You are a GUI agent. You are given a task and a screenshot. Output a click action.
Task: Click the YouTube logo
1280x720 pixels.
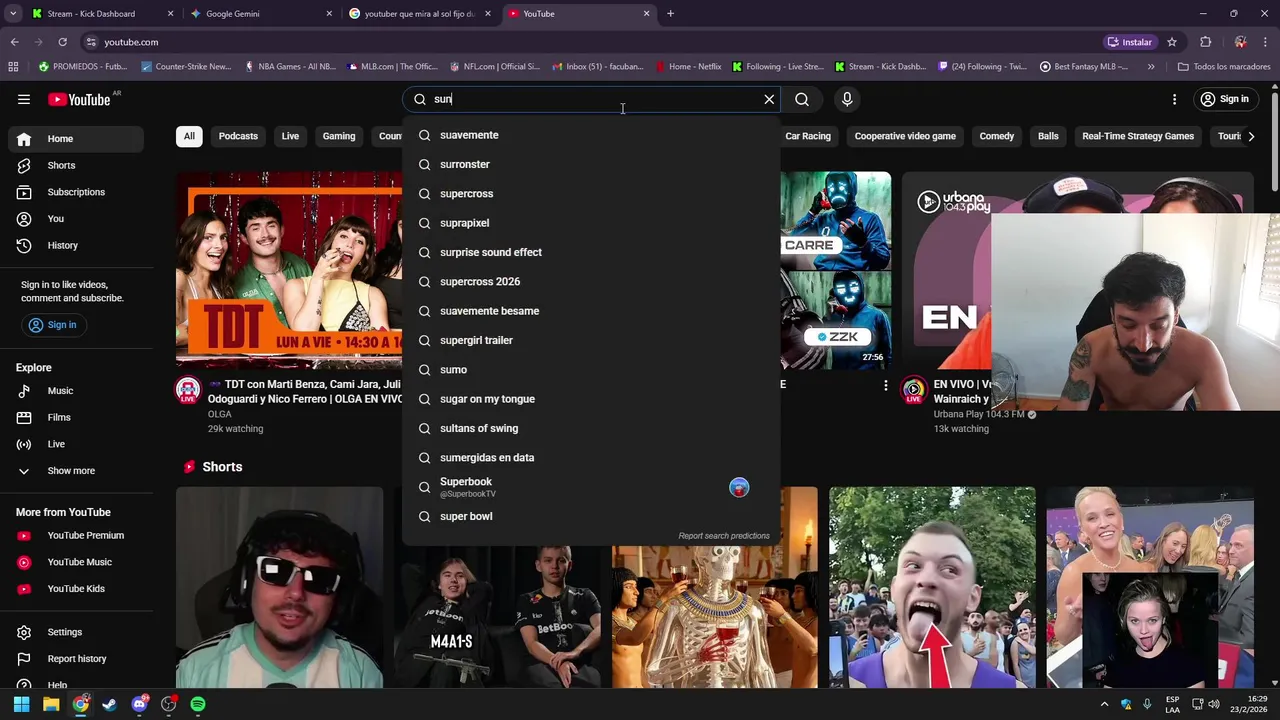coord(80,99)
